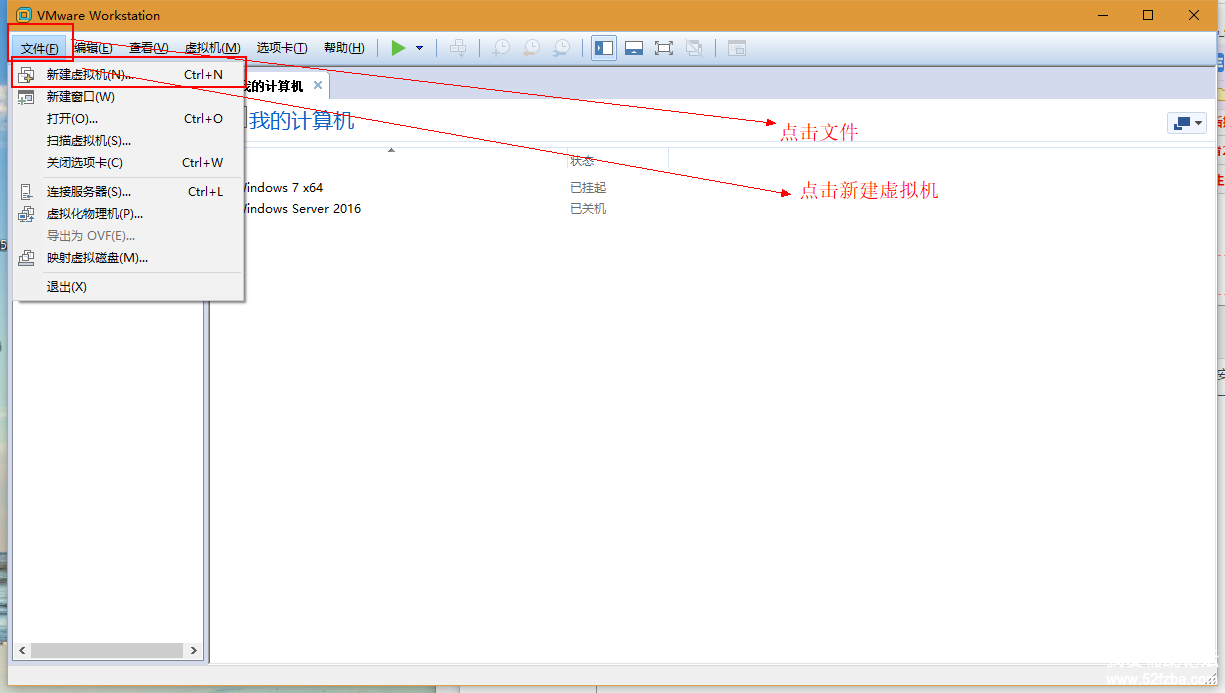Choose 关闭选项卡(C) from the menu
1225x693 pixels.
(127, 163)
